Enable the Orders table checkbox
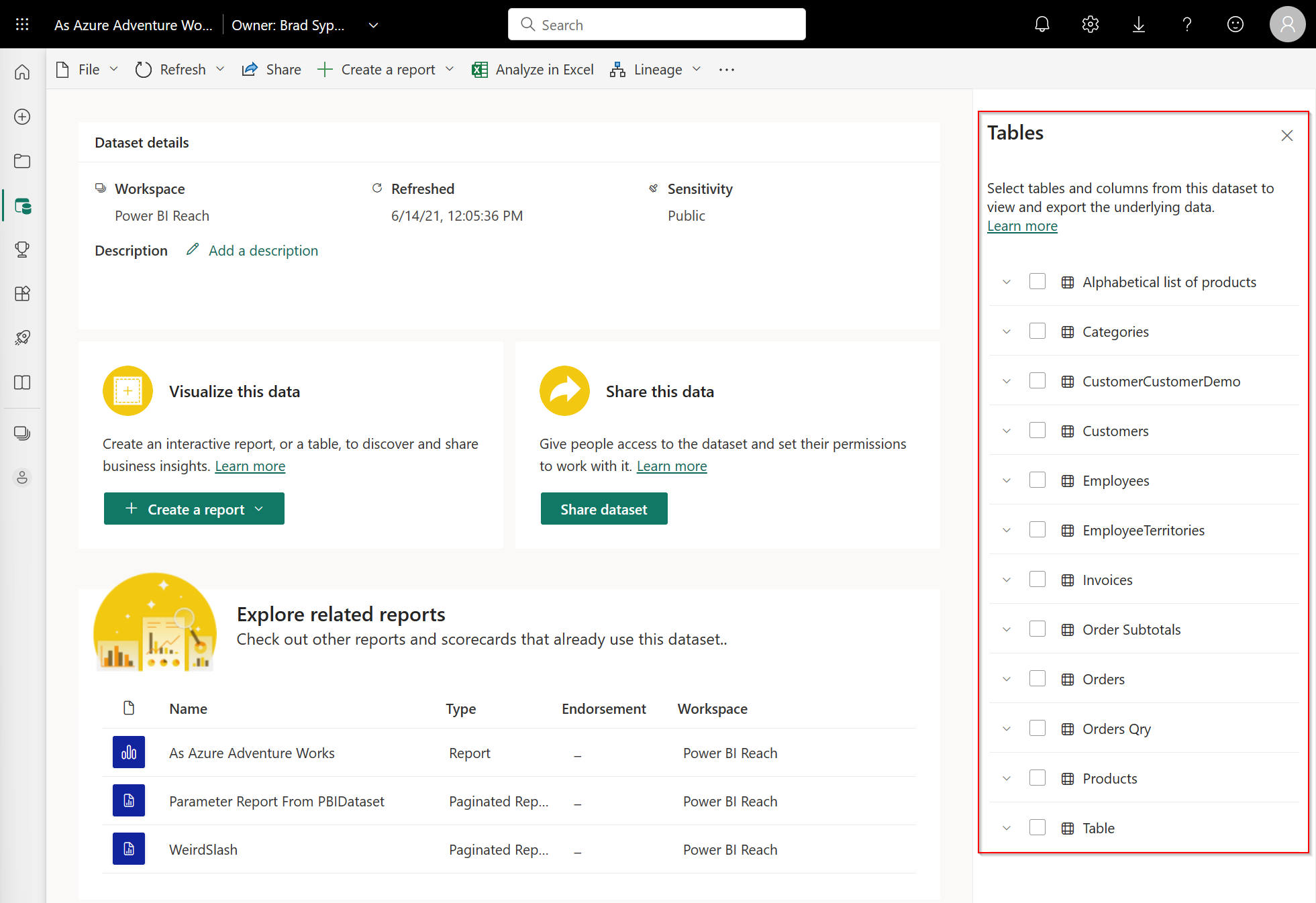The height and width of the screenshot is (903, 1316). 1039,678
